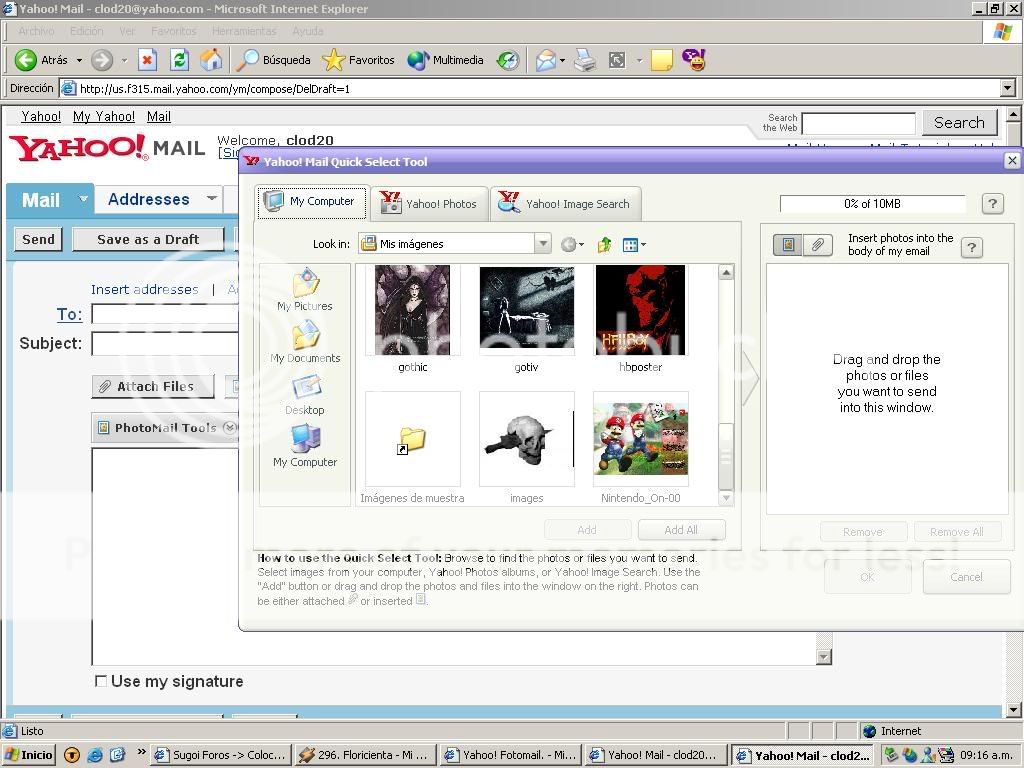Expand PhotoMail Tools chevron
1024x768 pixels.
(x=229, y=428)
